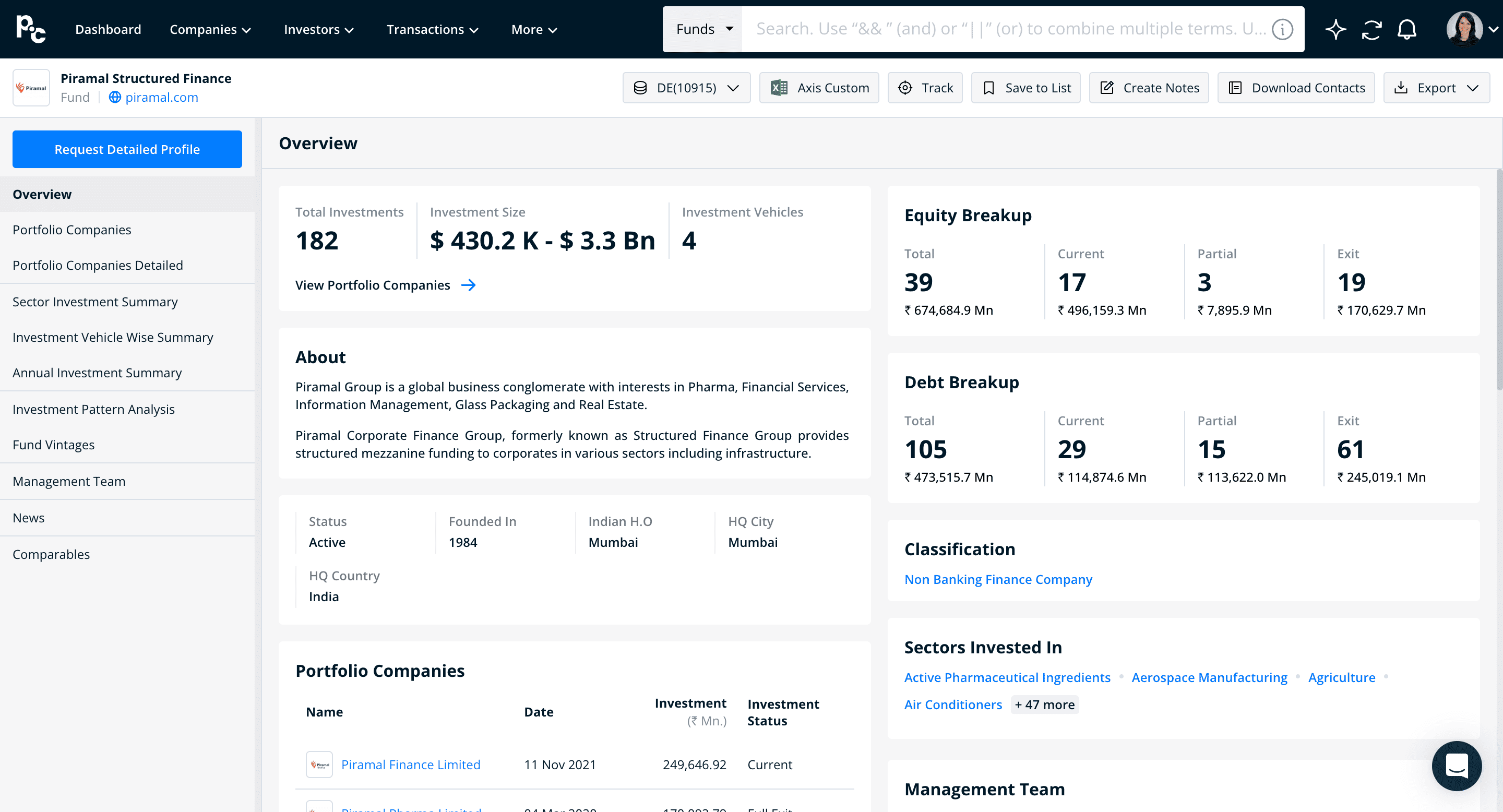Image resolution: width=1503 pixels, height=812 pixels.
Task: Click the Download Contacts button
Action: (x=1296, y=88)
